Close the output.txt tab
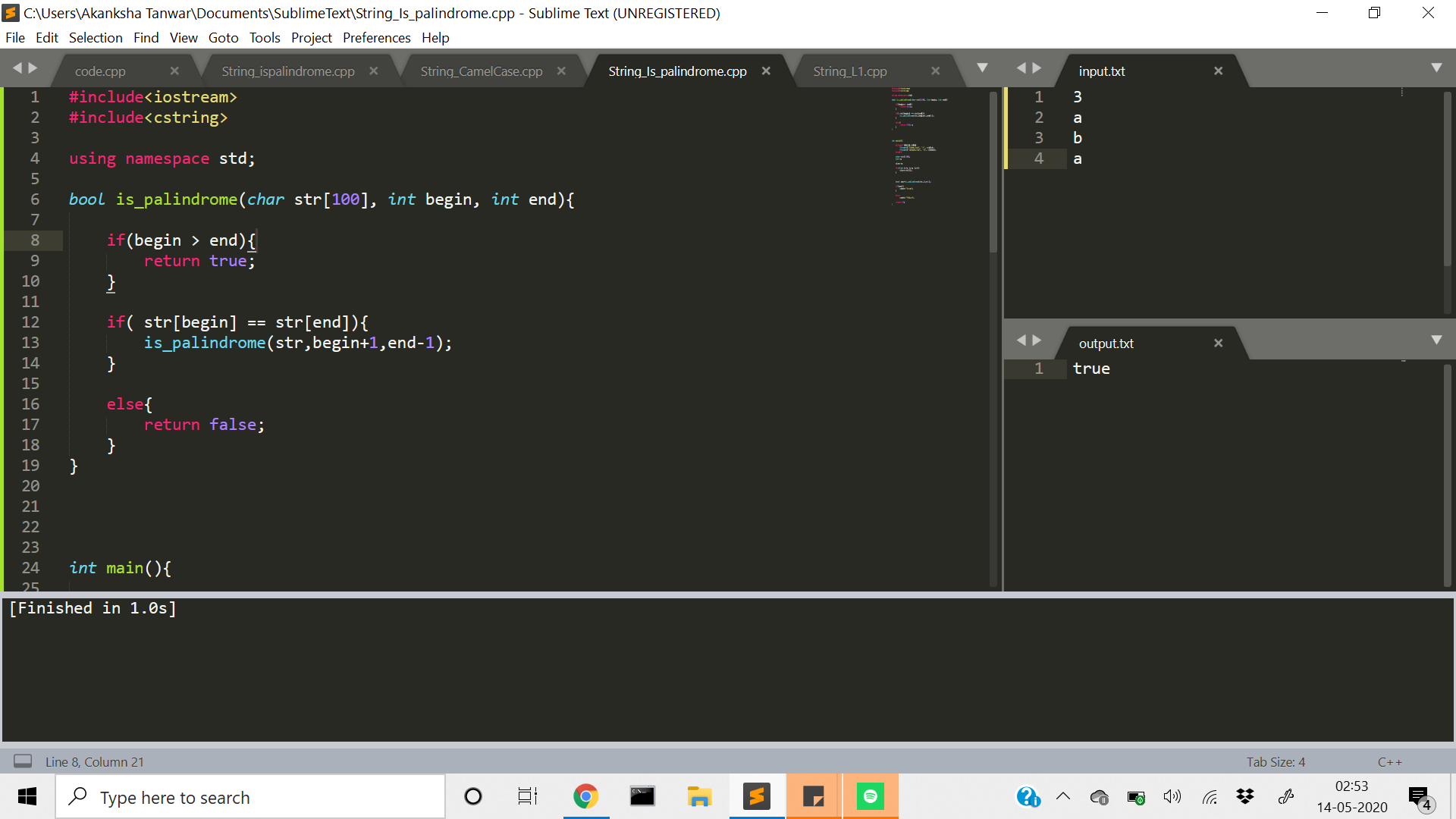 point(1218,343)
